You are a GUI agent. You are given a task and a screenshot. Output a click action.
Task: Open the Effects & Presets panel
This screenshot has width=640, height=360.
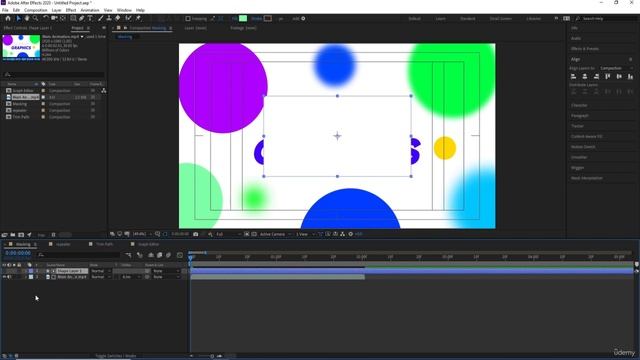coord(584,49)
